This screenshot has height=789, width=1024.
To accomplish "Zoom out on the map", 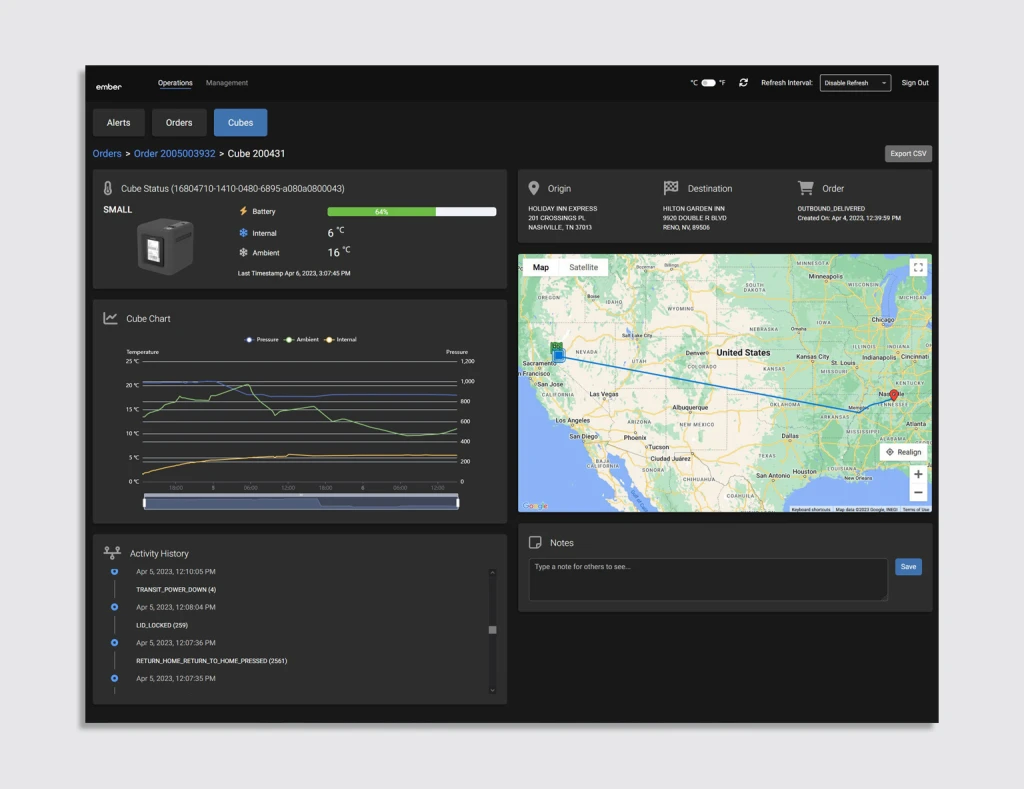I will click(x=918, y=492).
